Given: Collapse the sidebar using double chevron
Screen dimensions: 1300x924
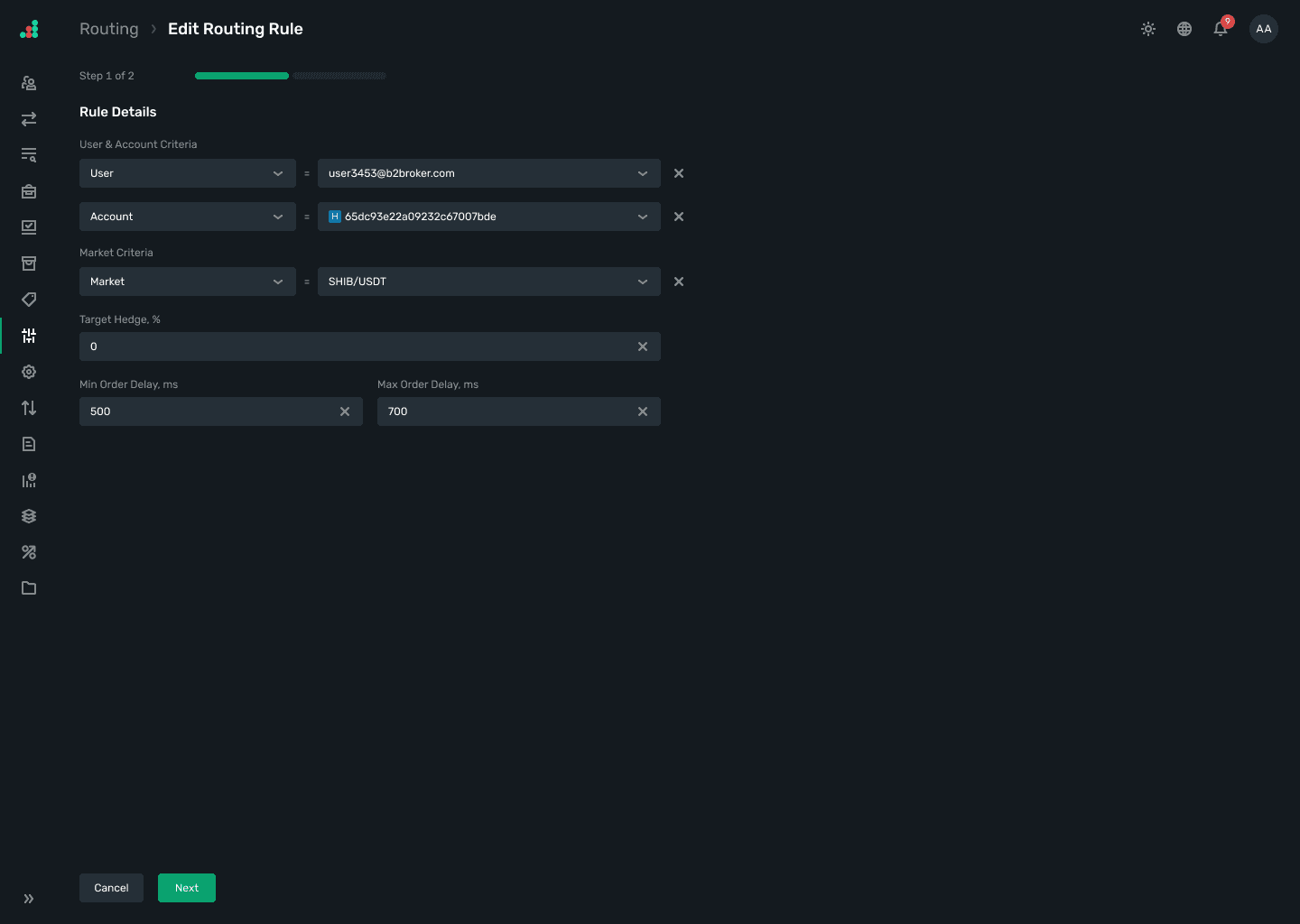Looking at the screenshot, I should pyautogui.click(x=28, y=899).
